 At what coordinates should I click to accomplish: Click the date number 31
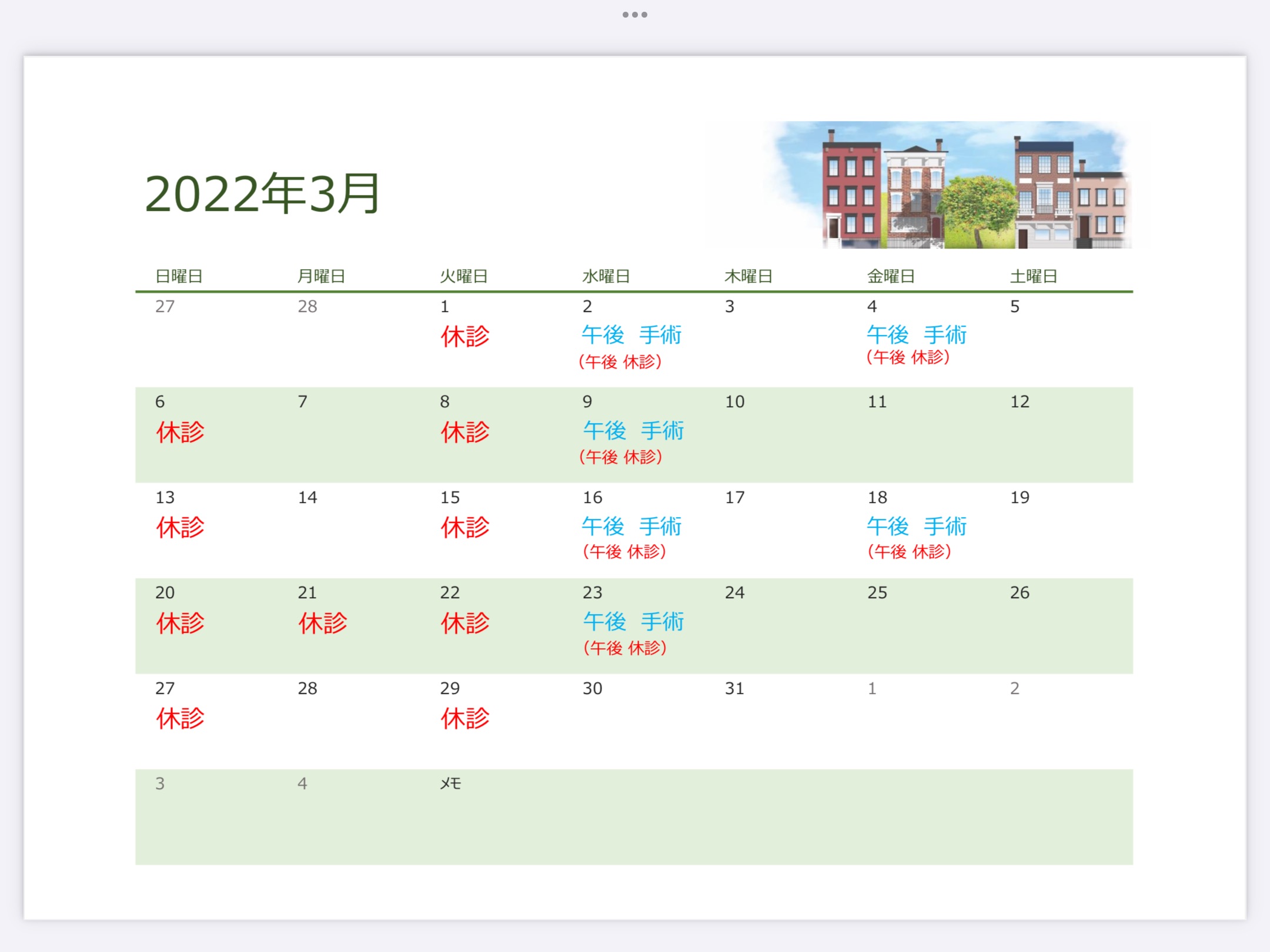(735, 688)
